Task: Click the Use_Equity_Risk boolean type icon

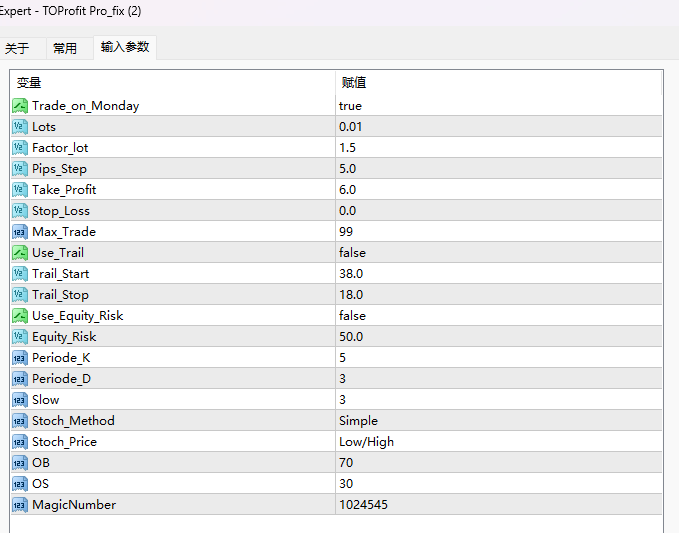Action: point(20,316)
